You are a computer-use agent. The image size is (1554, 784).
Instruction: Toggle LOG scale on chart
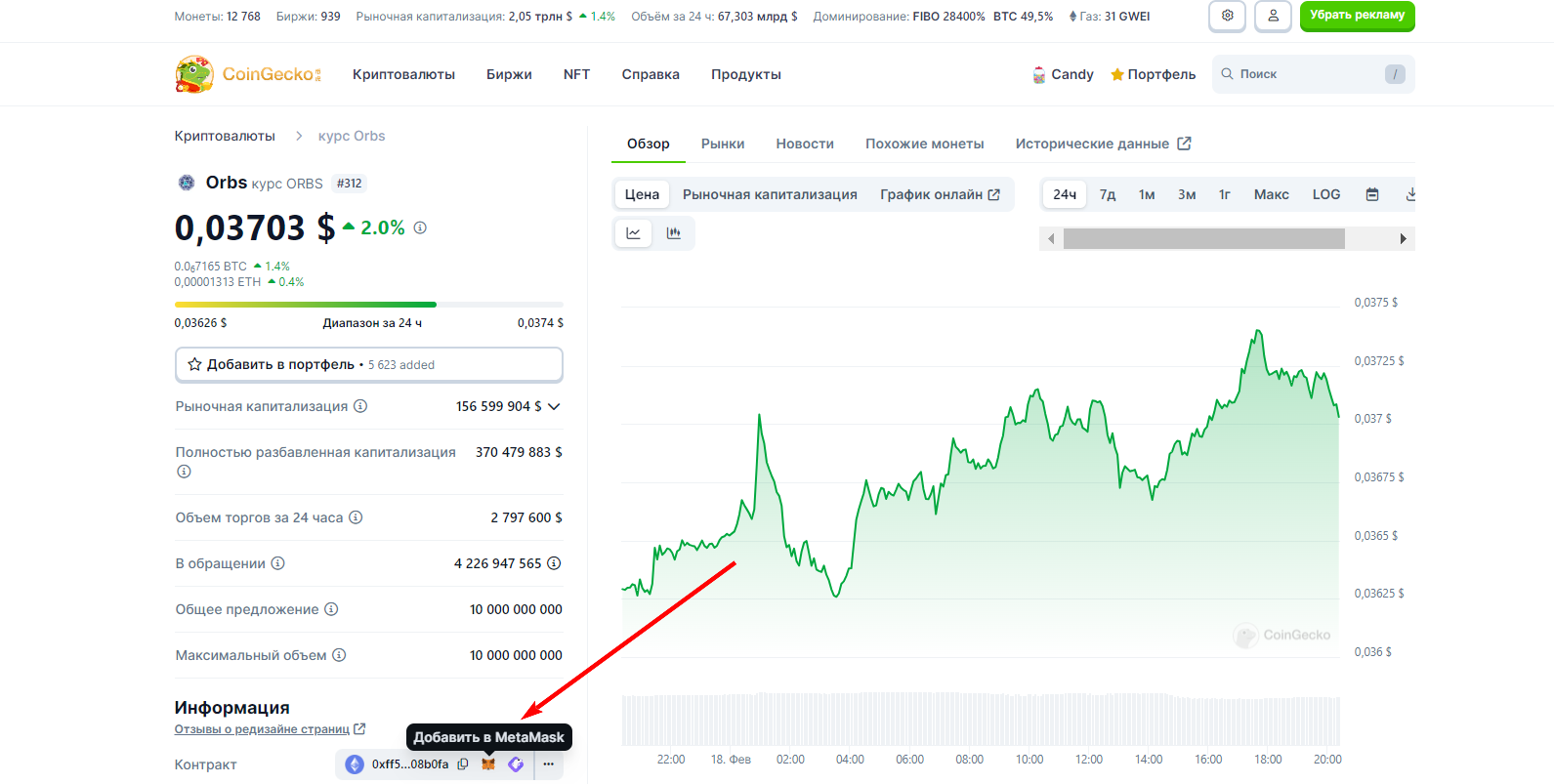pos(1326,194)
